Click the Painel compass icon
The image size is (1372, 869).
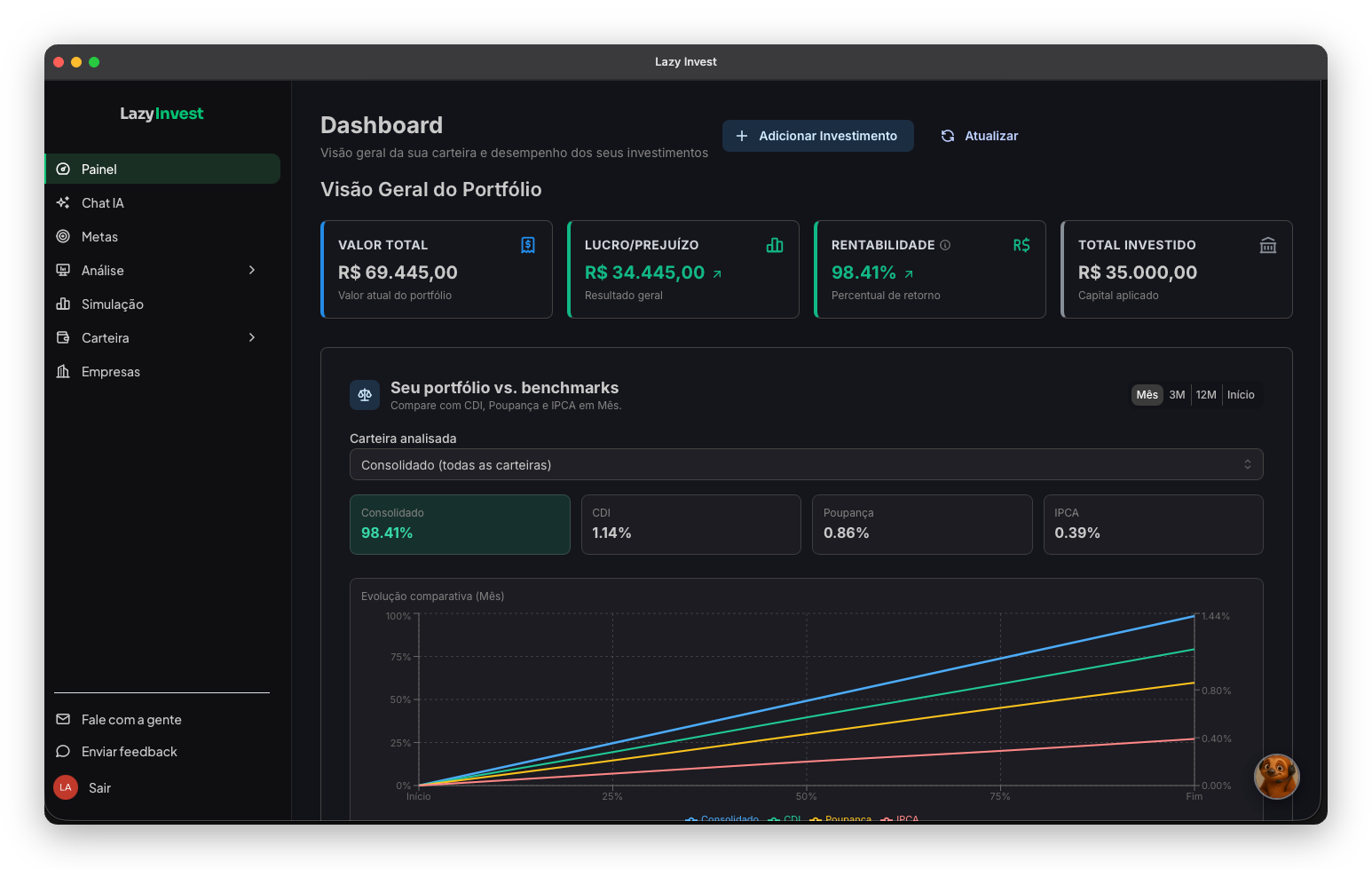pos(63,169)
